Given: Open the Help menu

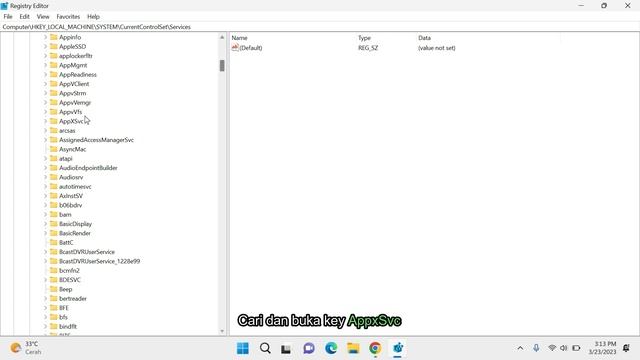Looking at the screenshot, I should pyautogui.click(x=93, y=17).
